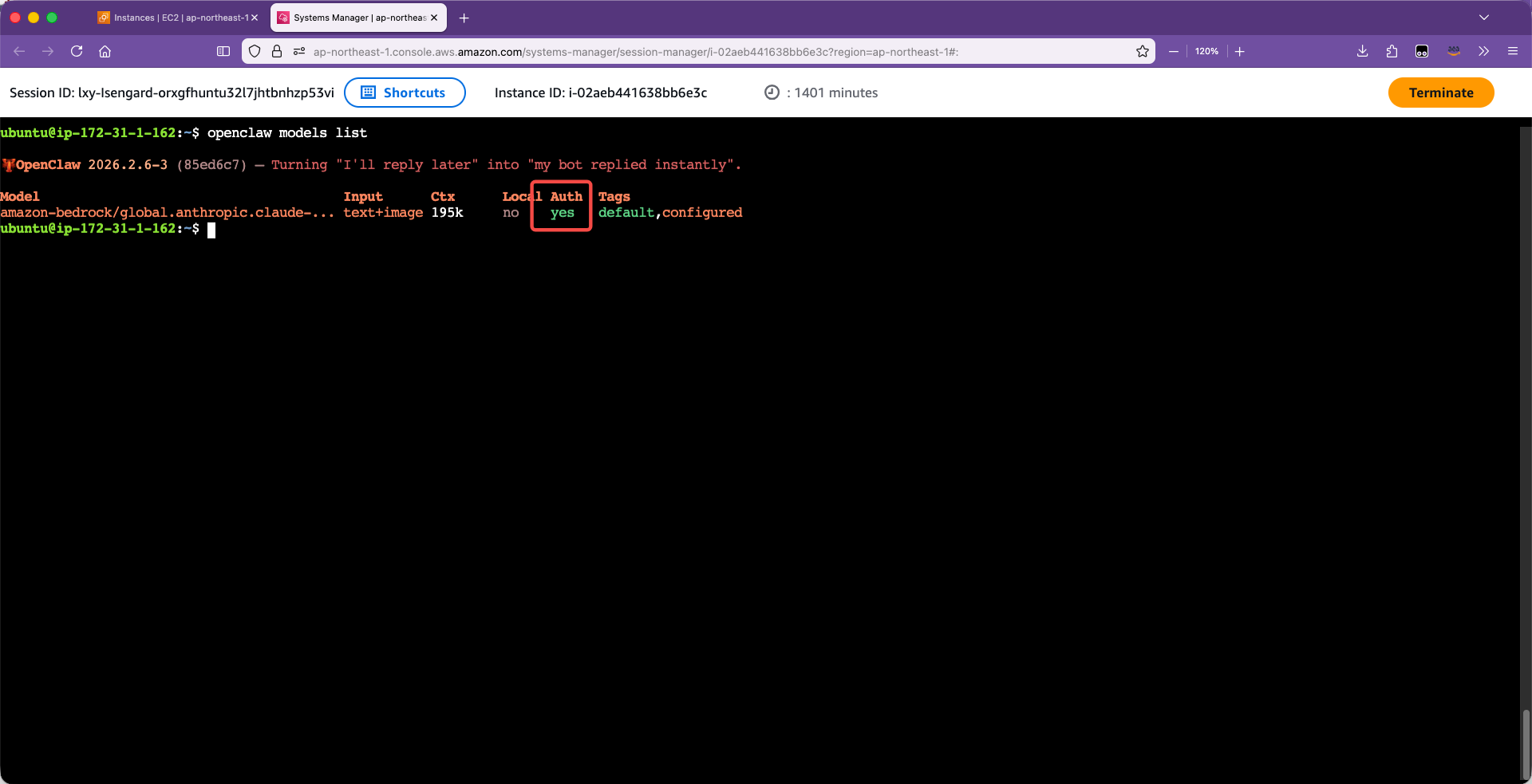Open the Firefox hamburger application menu
1532x784 pixels.
coord(1512,51)
